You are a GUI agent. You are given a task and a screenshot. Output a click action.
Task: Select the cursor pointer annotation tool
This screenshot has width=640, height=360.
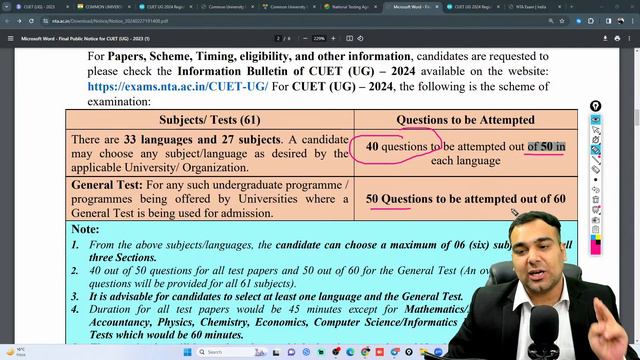pos(596,130)
